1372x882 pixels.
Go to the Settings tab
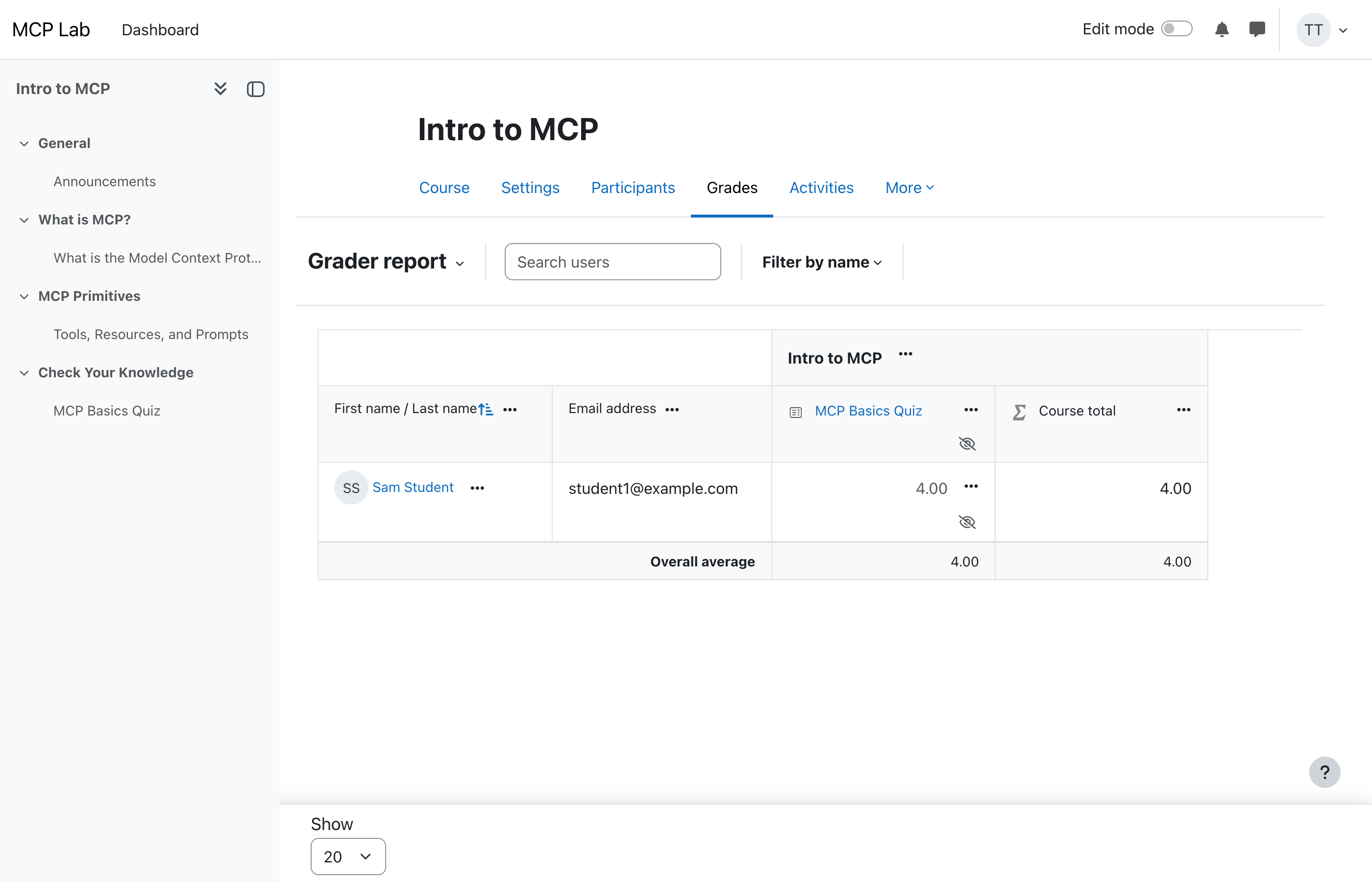[530, 188]
